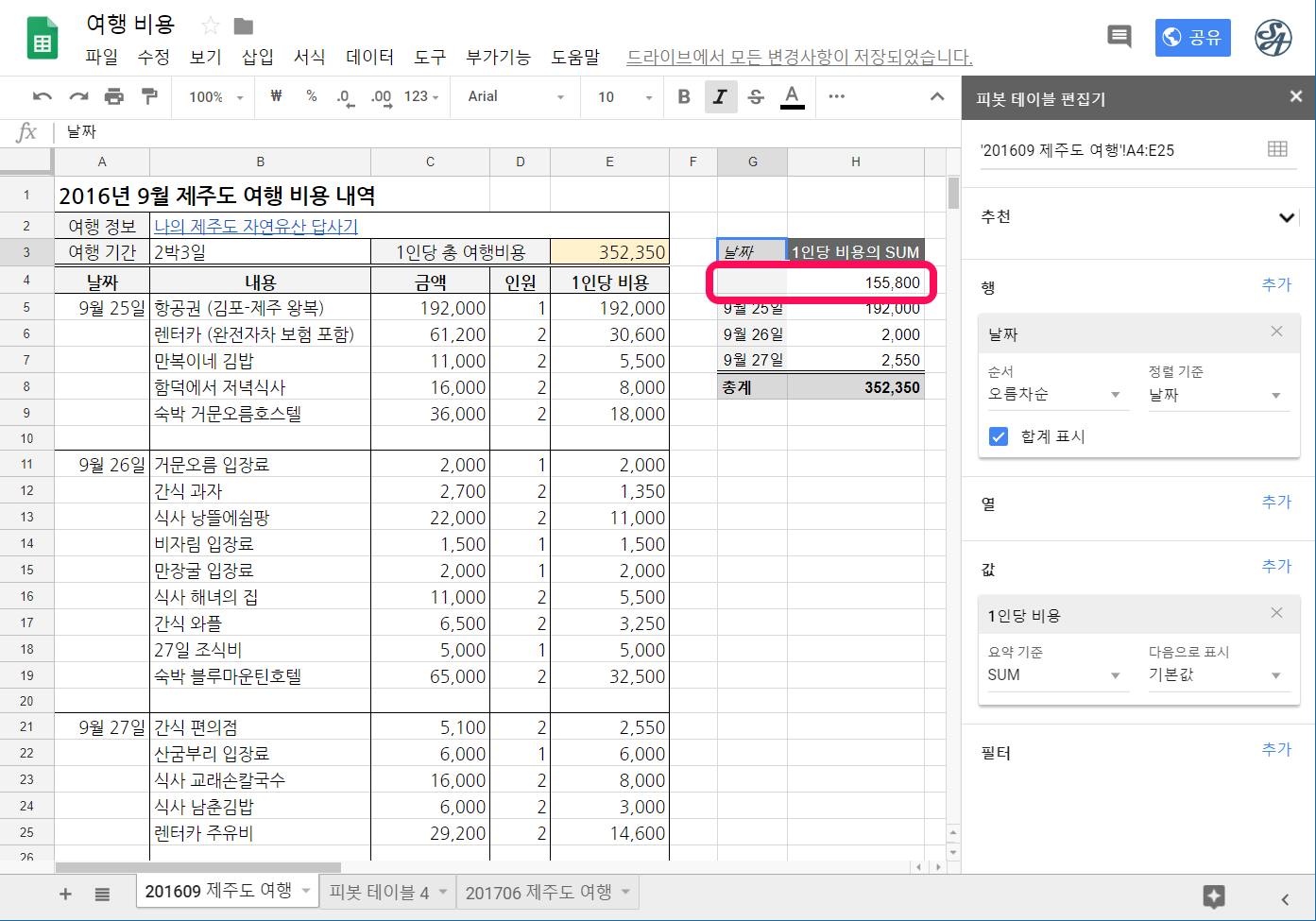Toggle the 합계 표시 checkbox
1316x921 pixels.
click(999, 436)
